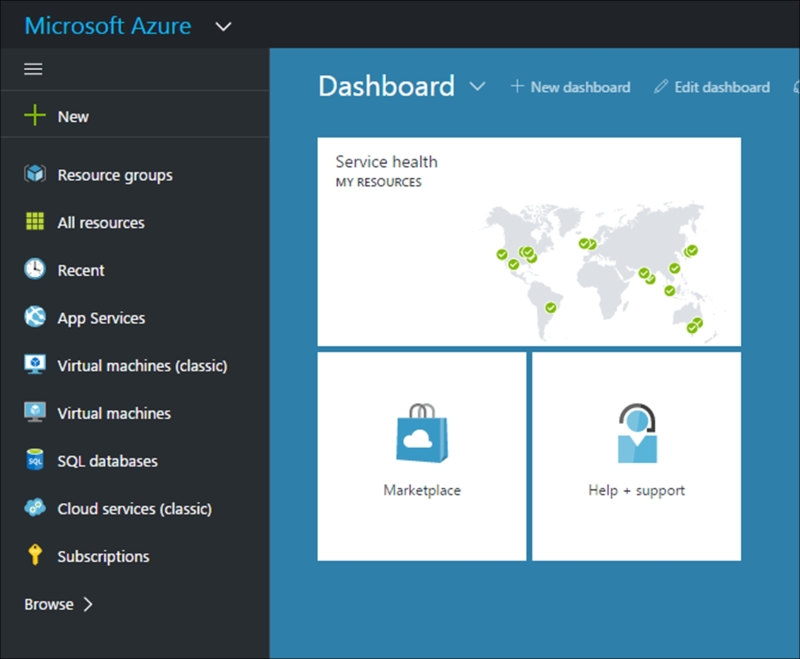This screenshot has width=800, height=659.
Task: Expand the Microsoft Azure dropdown chevron
Action: [223, 27]
